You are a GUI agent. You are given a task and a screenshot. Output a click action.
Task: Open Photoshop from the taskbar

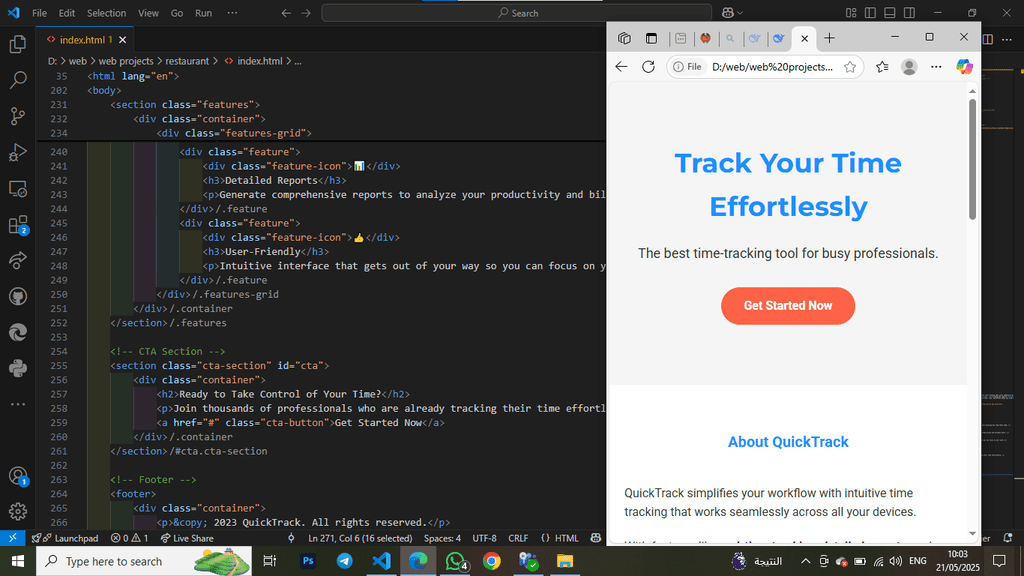coord(308,561)
